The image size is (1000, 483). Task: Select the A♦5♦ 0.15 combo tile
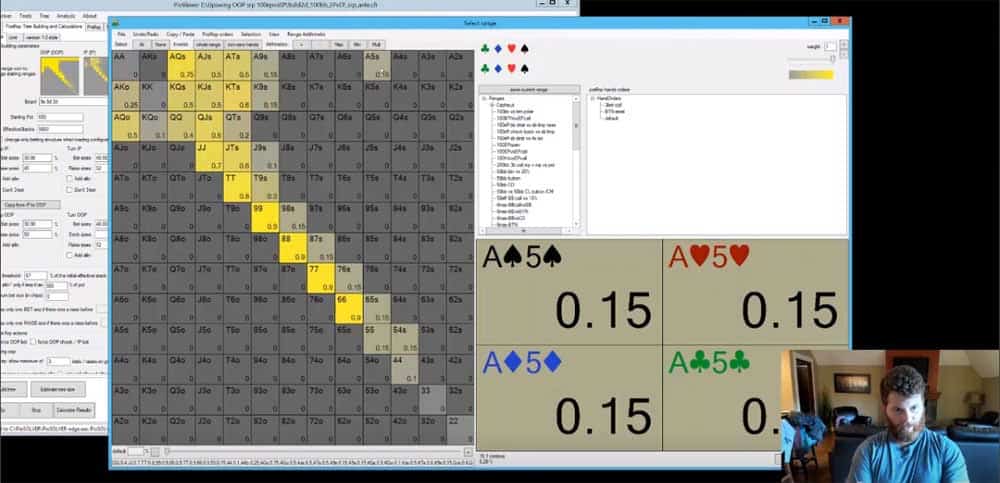pyautogui.click(x=570, y=398)
